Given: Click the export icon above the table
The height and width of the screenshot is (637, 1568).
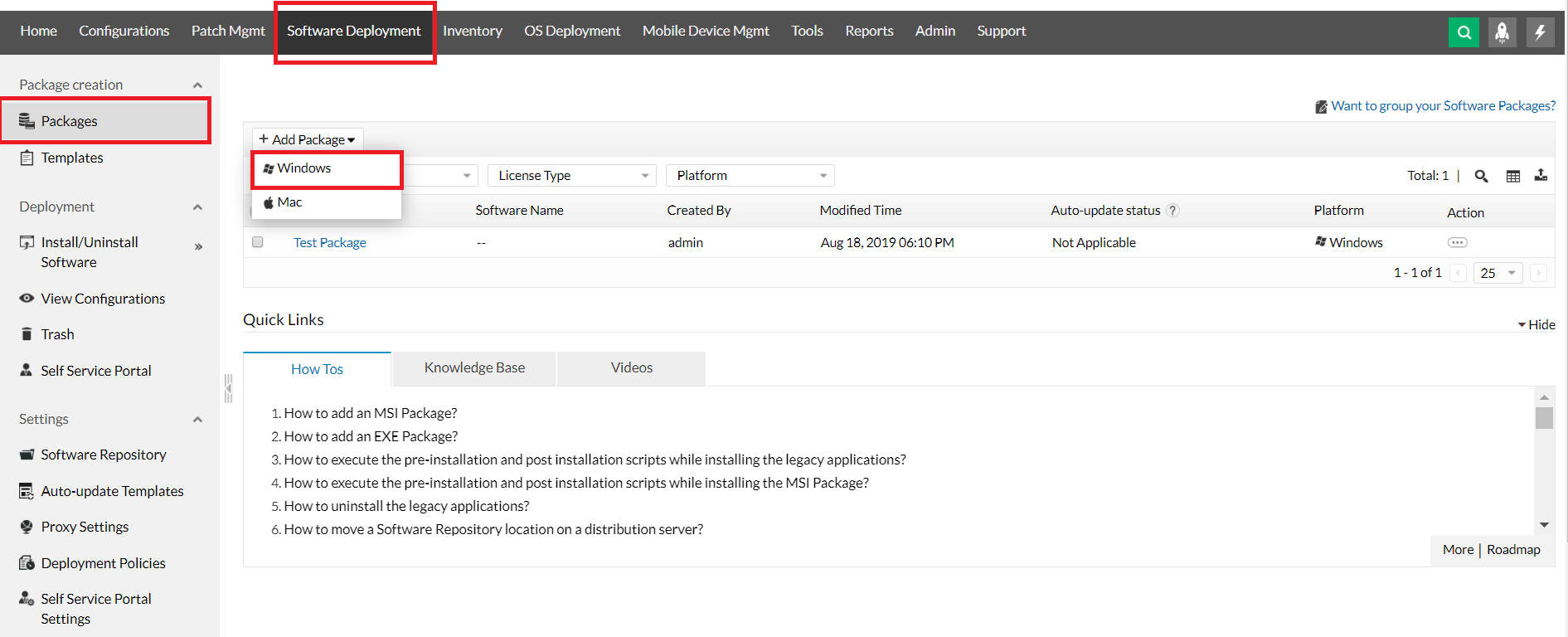Looking at the screenshot, I should (x=1541, y=175).
